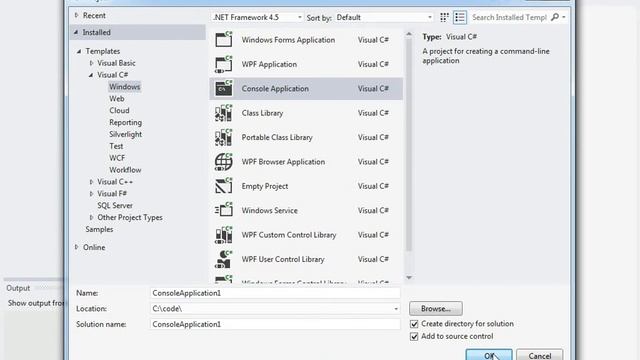Switch to small icons view
This screenshot has height=360, width=640.
tap(444, 17)
